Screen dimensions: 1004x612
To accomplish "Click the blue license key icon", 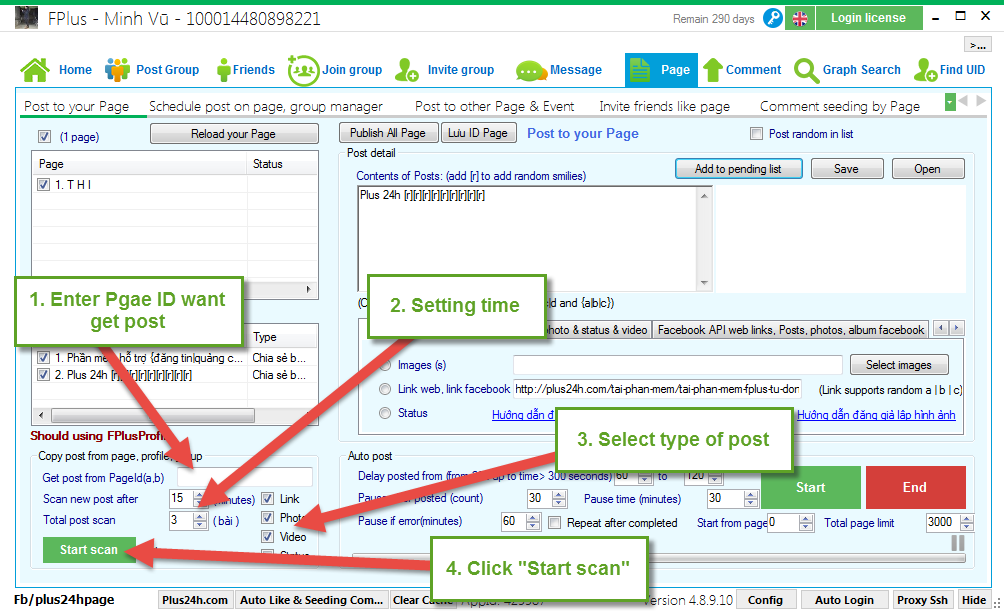I will point(773,18).
